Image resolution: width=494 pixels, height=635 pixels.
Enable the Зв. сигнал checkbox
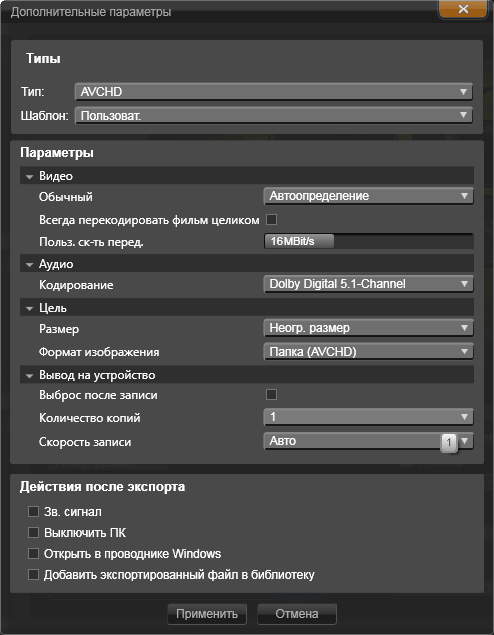coord(33,511)
